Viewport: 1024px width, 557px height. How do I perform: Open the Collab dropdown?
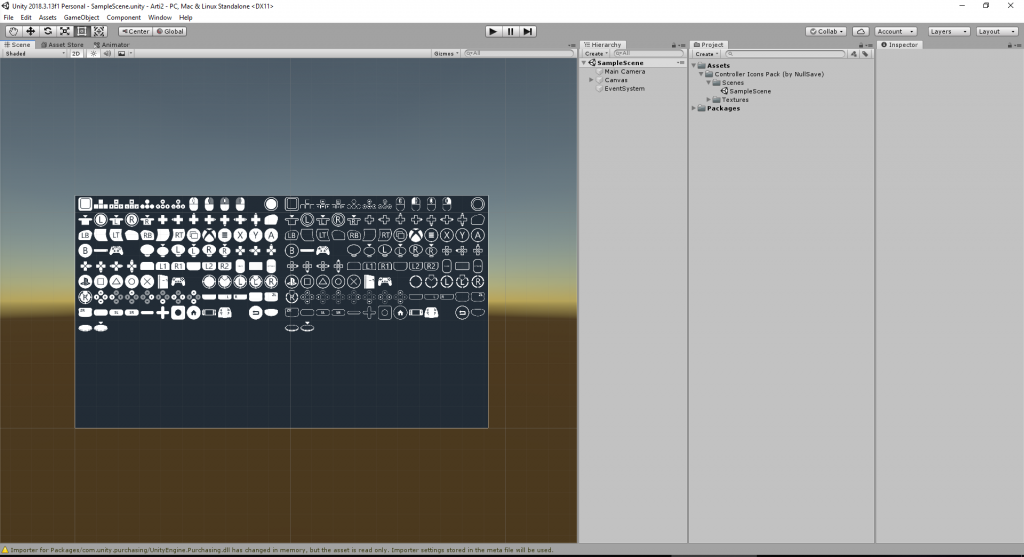coord(827,31)
